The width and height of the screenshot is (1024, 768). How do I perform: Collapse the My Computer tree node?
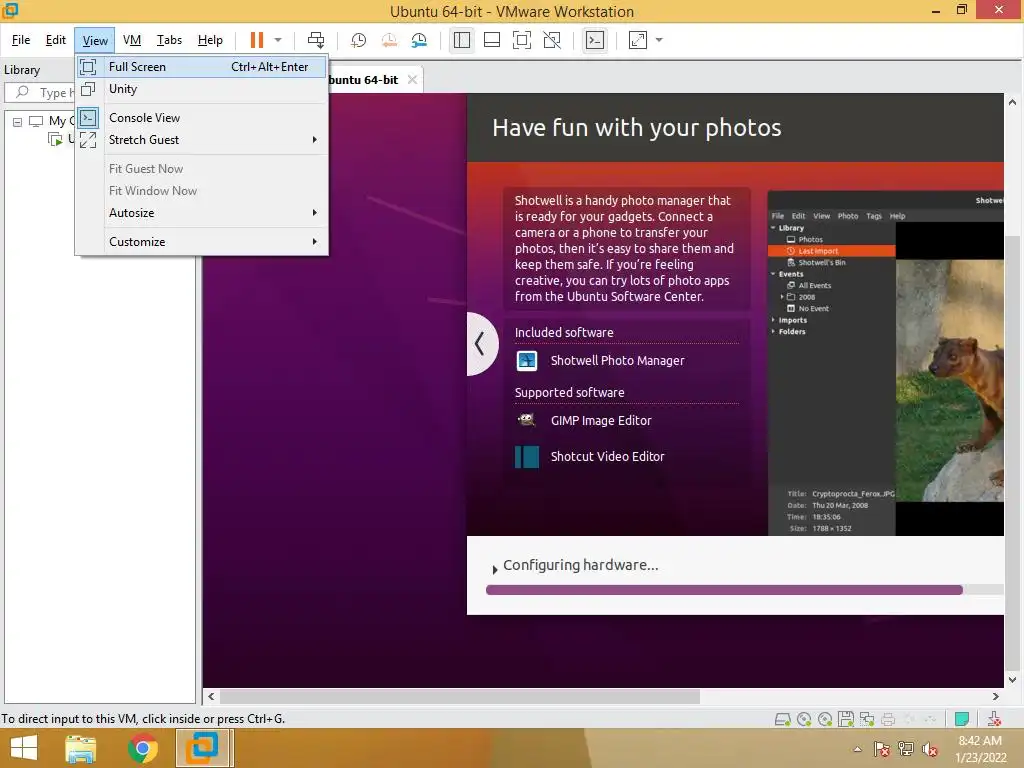(18, 121)
